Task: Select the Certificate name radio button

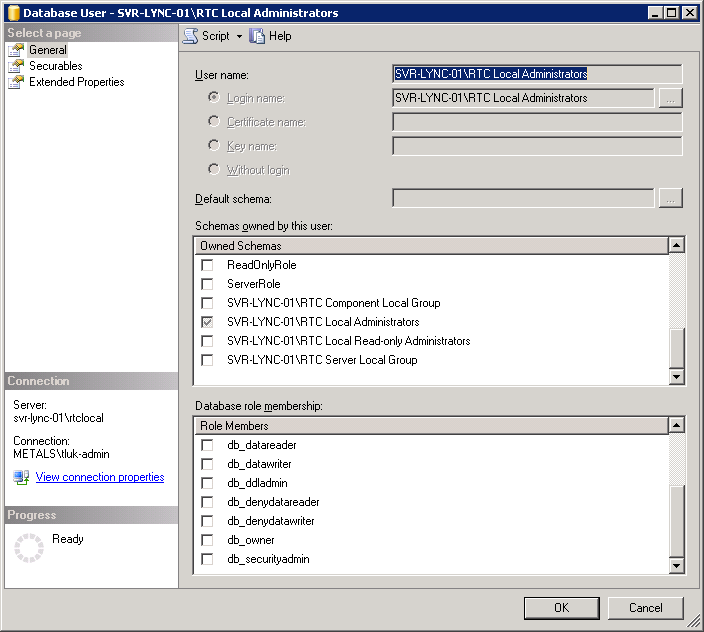Action: point(214,121)
